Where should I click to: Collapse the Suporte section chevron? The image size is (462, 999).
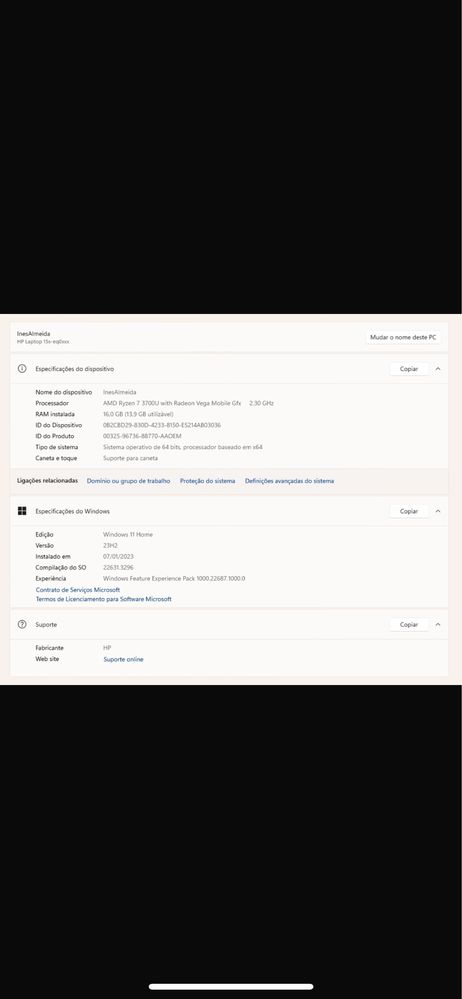pyautogui.click(x=438, y=624)
